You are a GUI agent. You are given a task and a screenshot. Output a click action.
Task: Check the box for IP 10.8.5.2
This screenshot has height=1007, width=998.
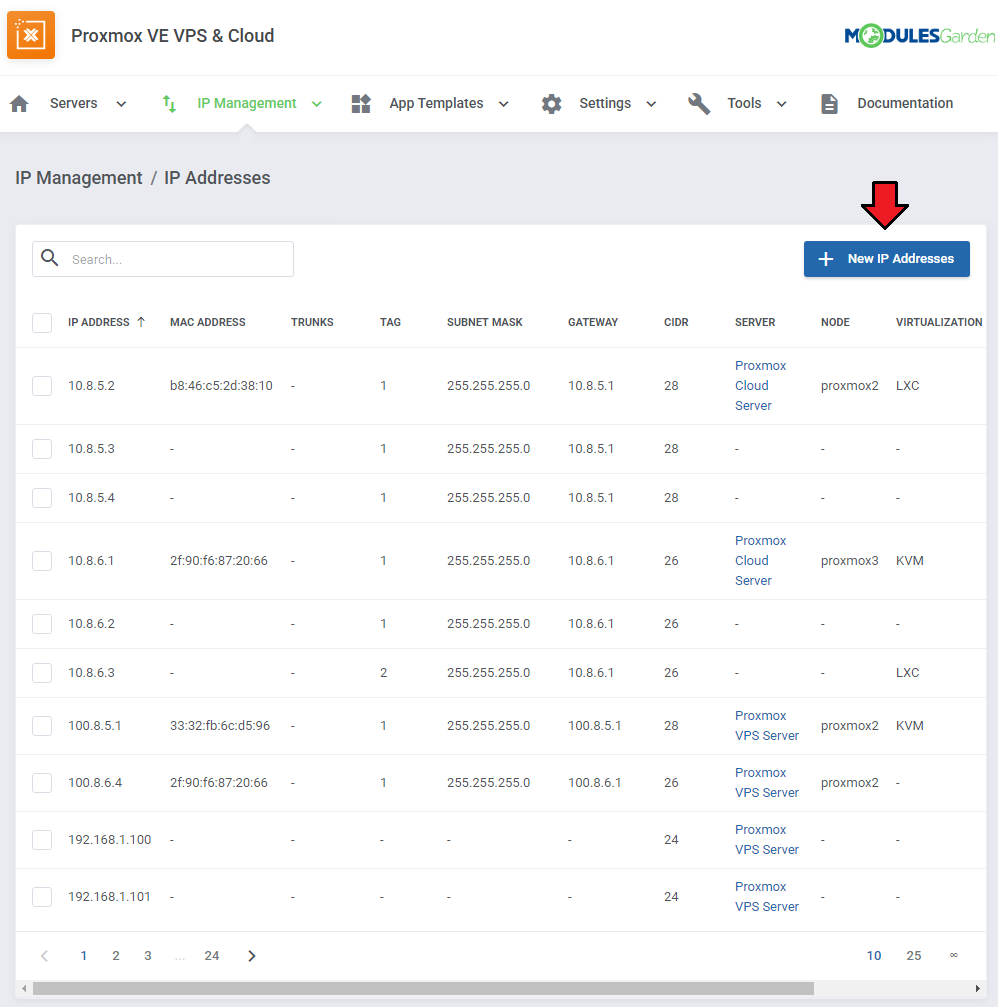pos(42,386)
